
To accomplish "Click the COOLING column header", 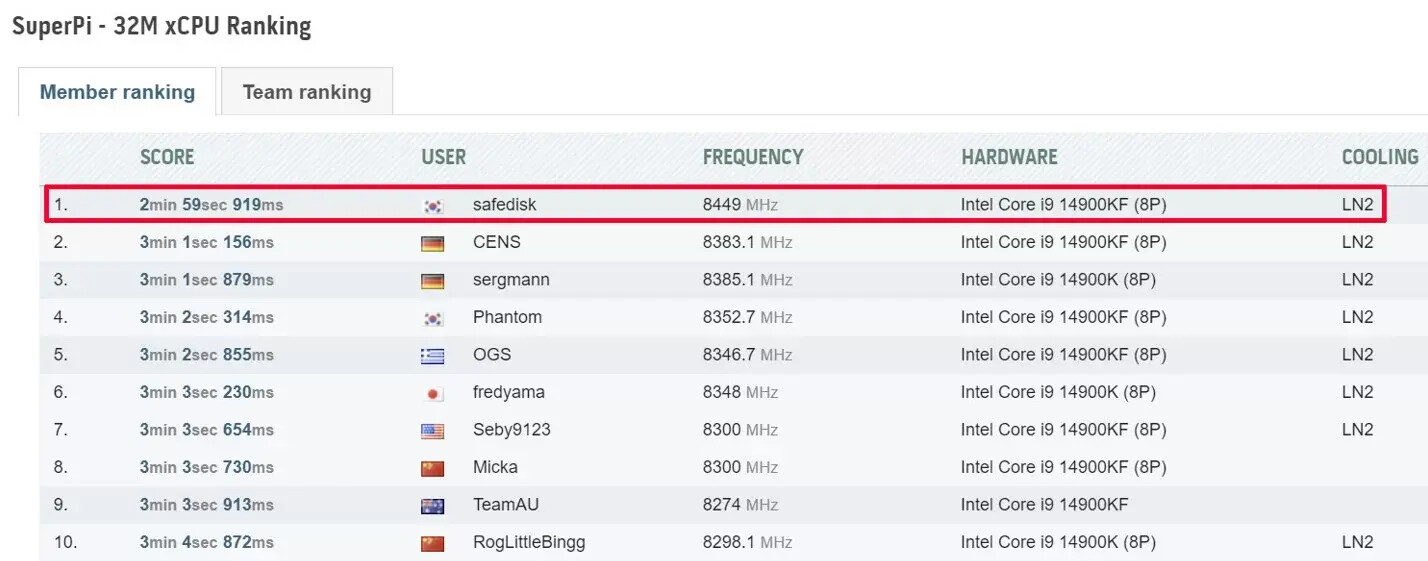I will (x=1380, y=157).
